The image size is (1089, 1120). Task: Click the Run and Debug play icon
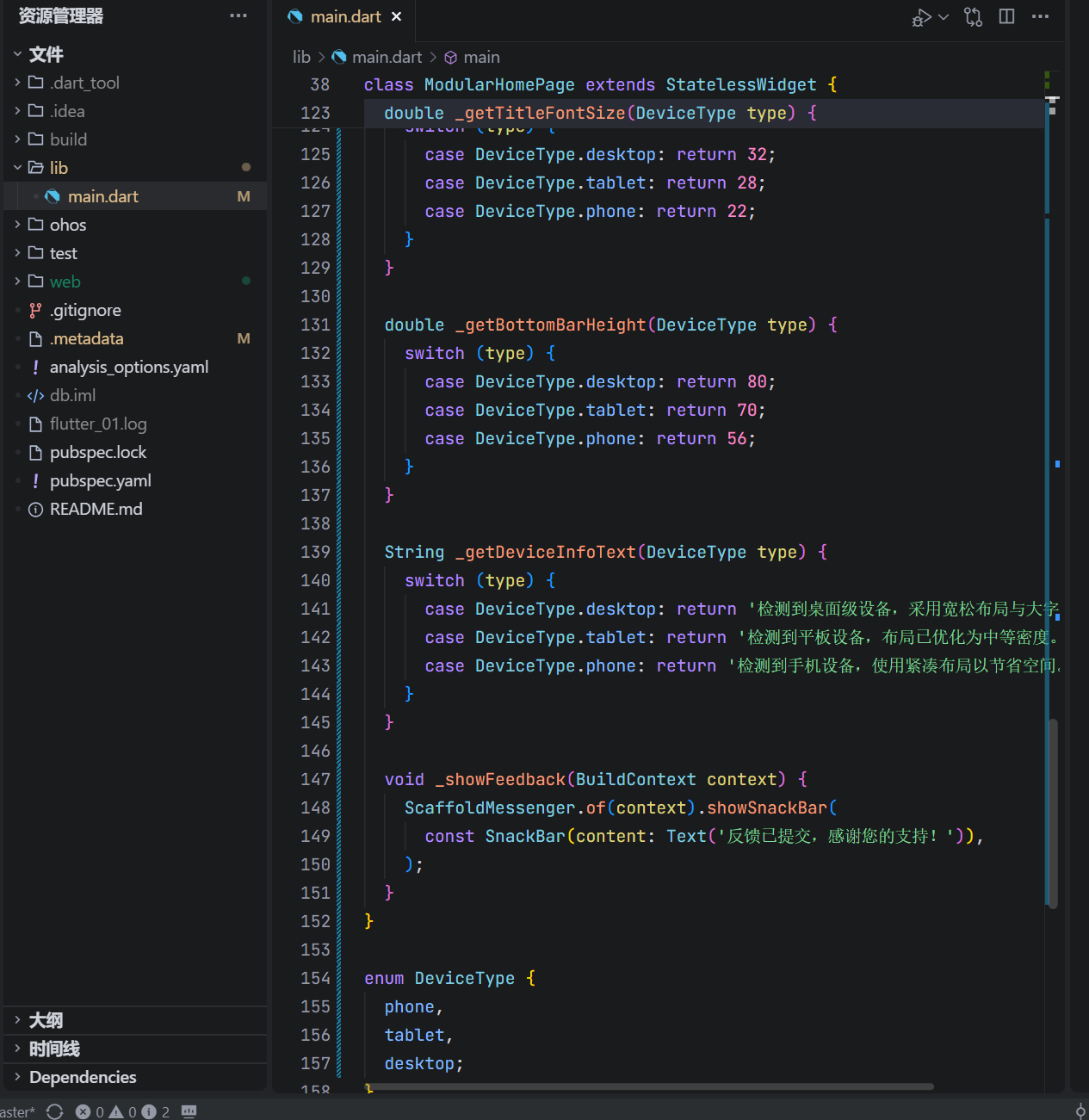click(x=921, y=17)
